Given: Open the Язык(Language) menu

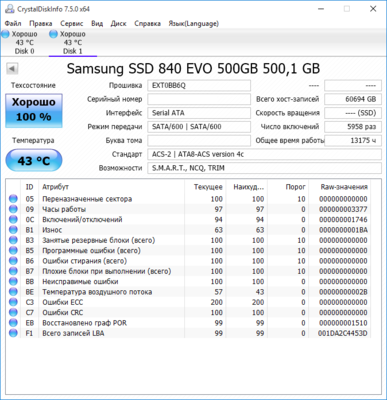Looking at the screenshot, I should (x=194, y=24).
